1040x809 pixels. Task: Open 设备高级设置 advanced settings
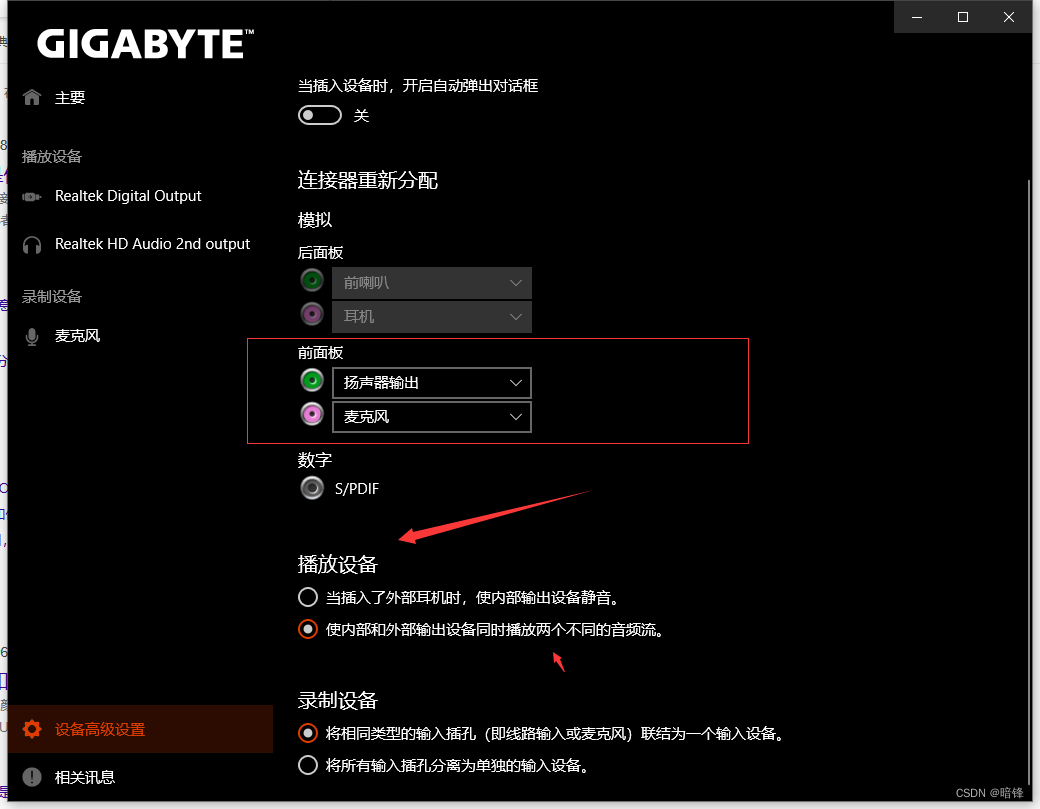[141, 729]
